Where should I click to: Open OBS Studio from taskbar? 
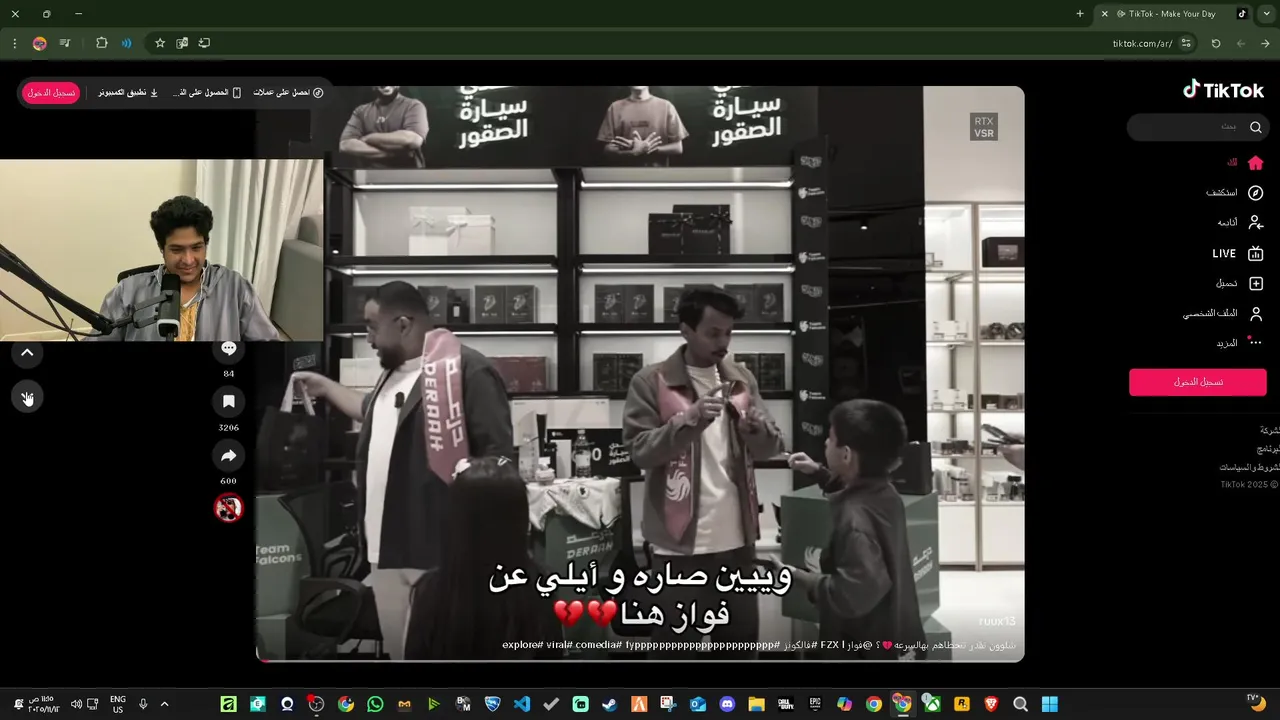(x=316, y=704)
